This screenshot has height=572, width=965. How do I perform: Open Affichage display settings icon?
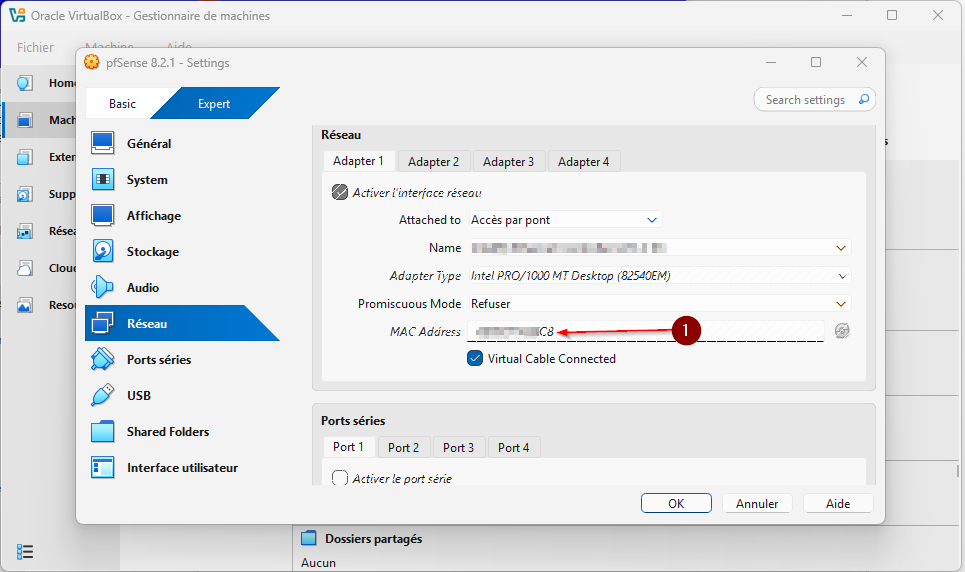103,216
